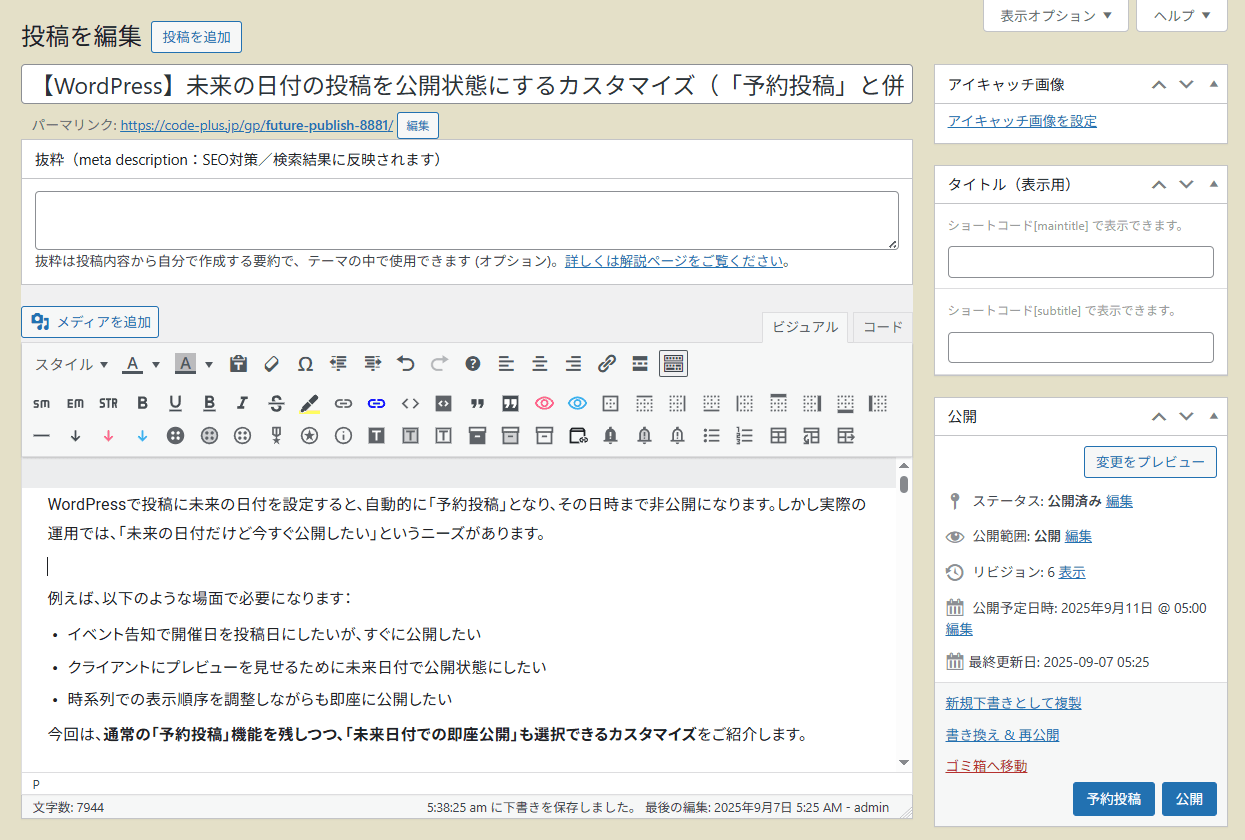Undo the last edit in the editor
The image size is (1245, 840).
pyautogui.click(x=406, y=364)
